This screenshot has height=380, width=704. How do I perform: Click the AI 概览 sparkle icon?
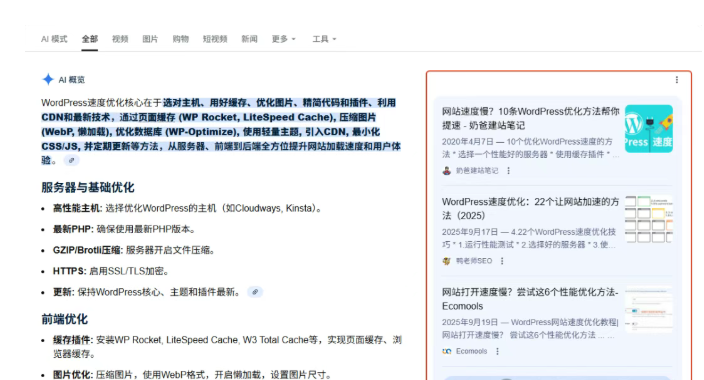pyautogui.click(x=48, y=80)
